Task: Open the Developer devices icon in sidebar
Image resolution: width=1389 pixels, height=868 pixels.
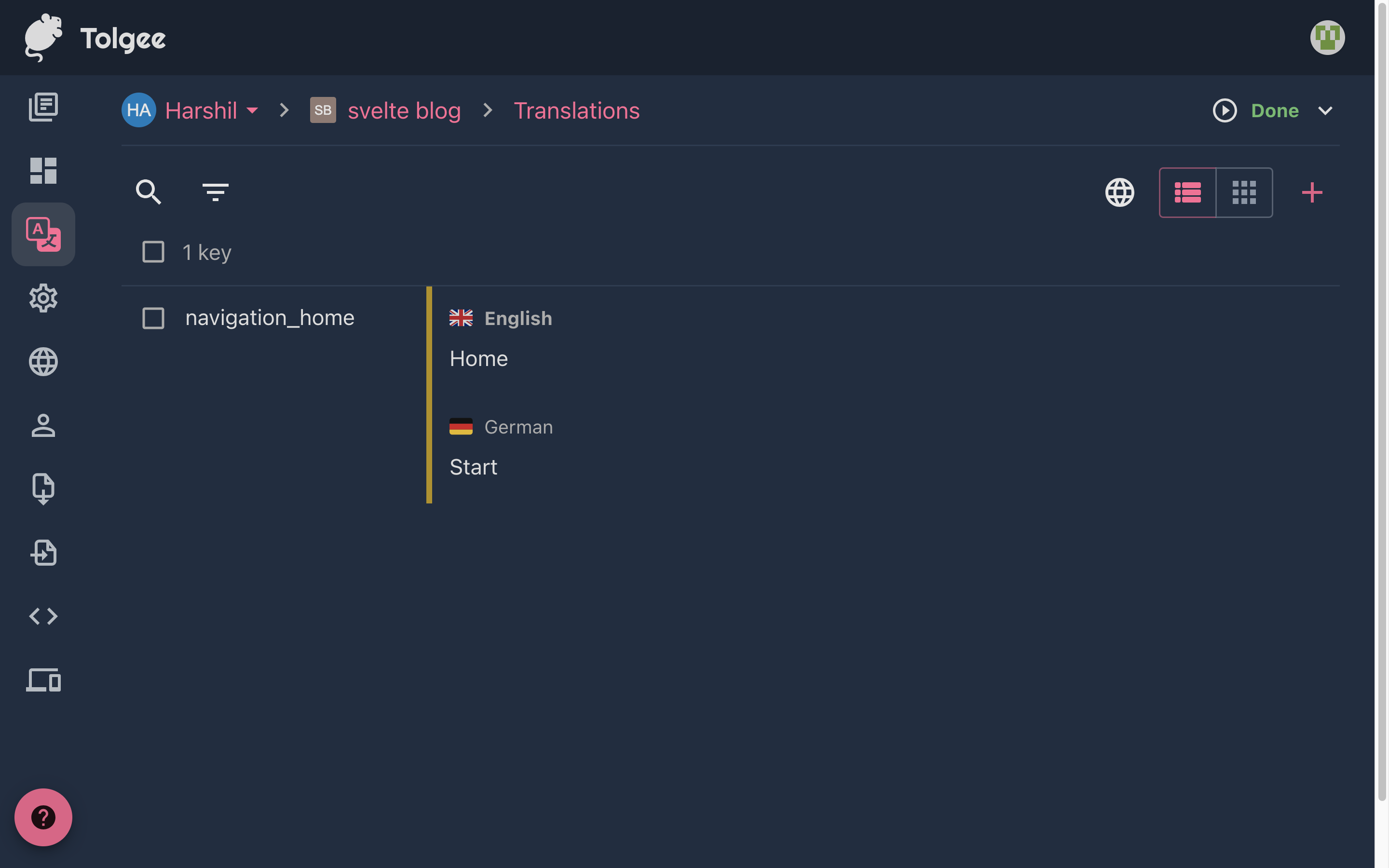Action: pyautogui.click(x=43, y=681)
